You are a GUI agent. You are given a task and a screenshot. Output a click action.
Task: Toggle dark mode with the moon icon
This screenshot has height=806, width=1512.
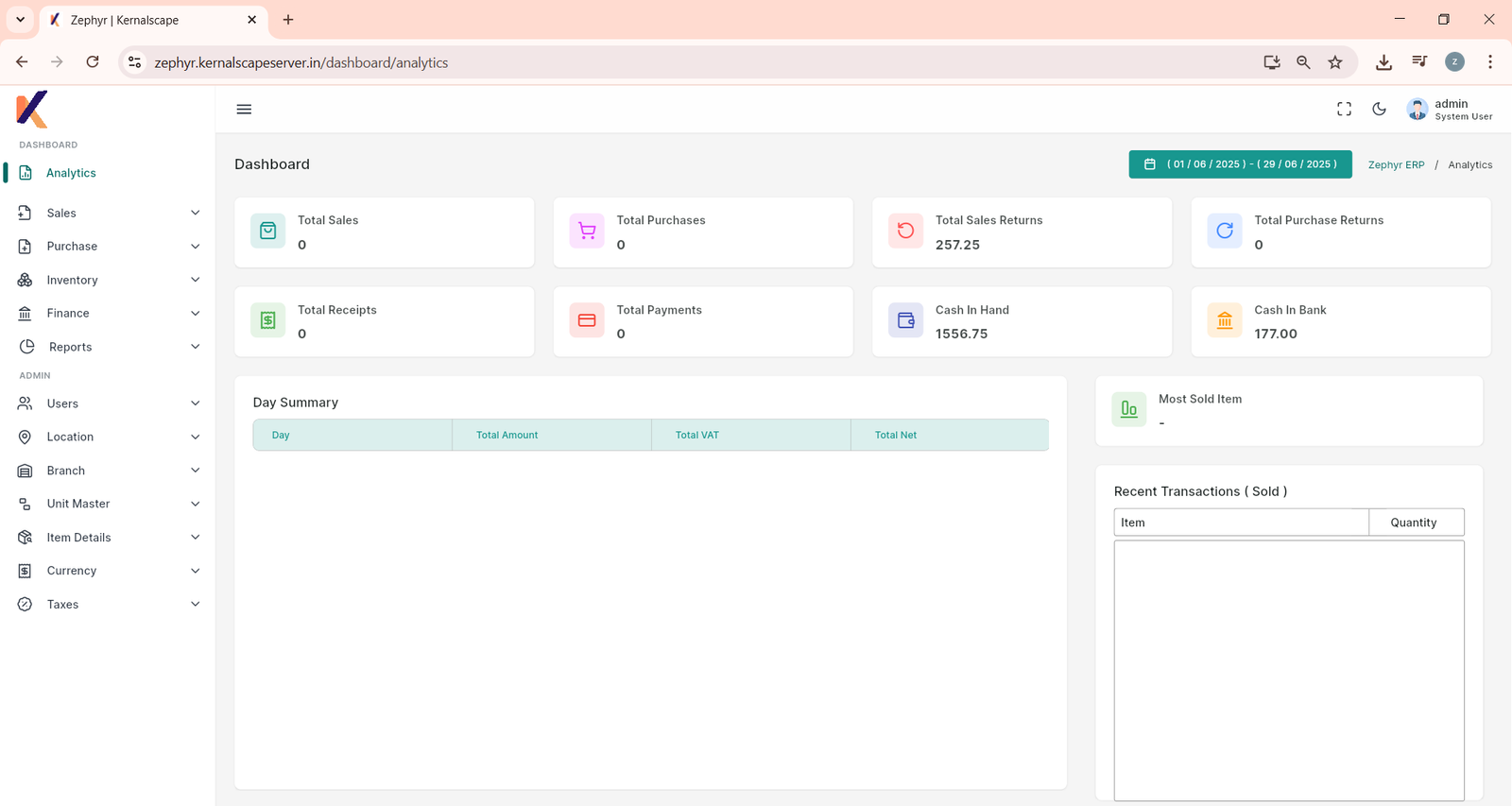coord(1380,110)
